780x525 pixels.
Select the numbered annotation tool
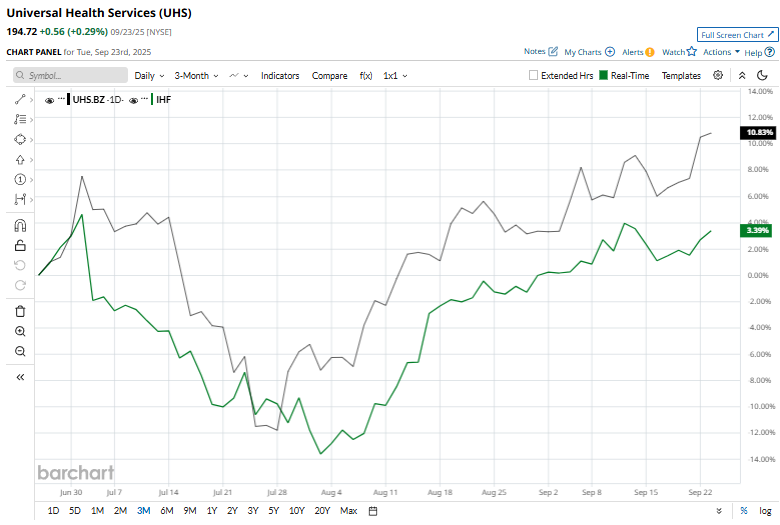pyautogui.click(x=20, y=180)
